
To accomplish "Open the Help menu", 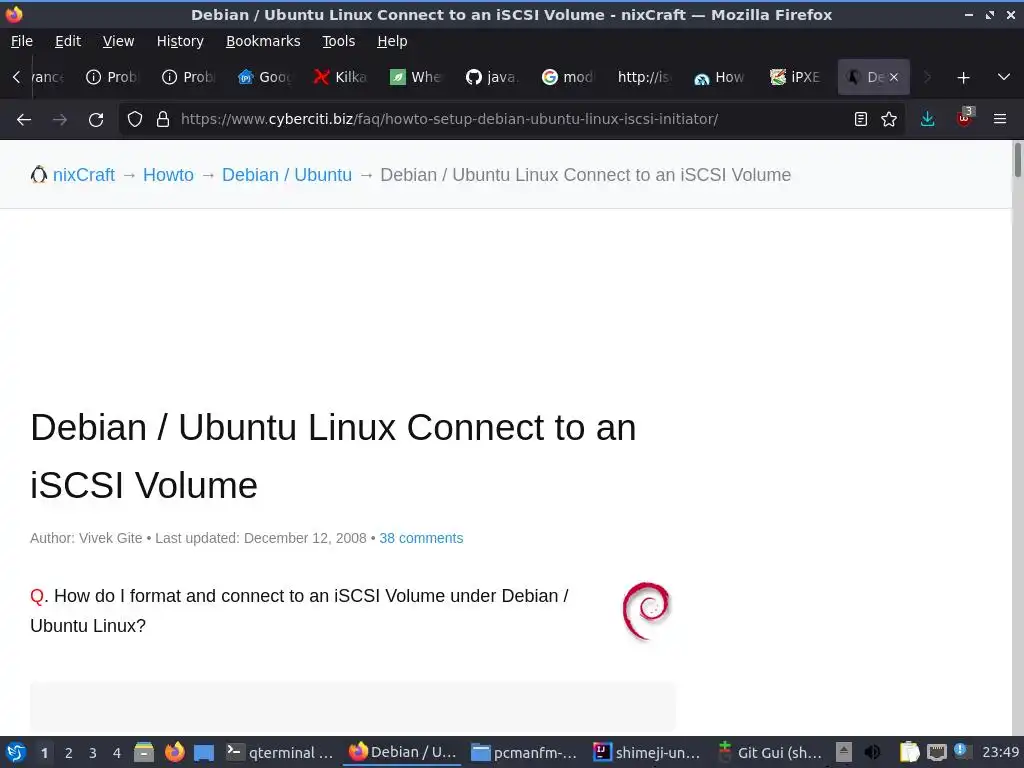I will (392, 41).
